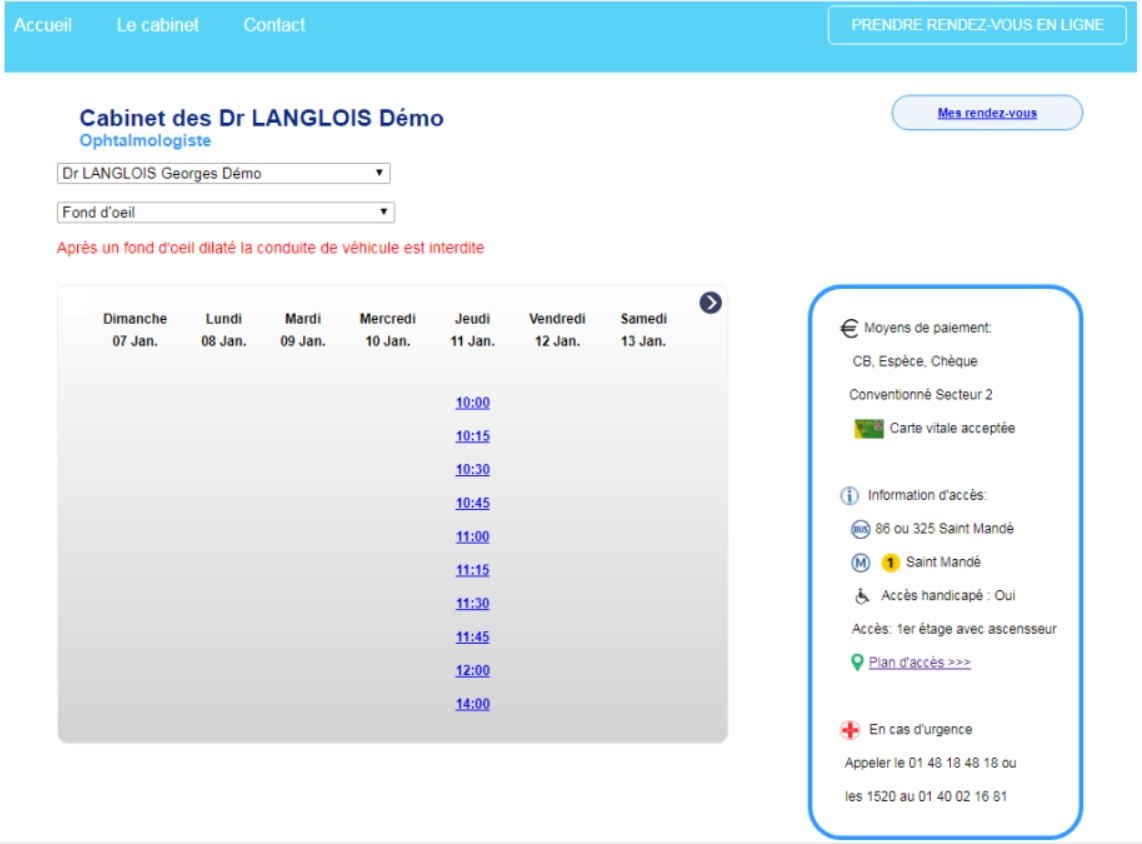Click the metro M icon

[860, 562]
